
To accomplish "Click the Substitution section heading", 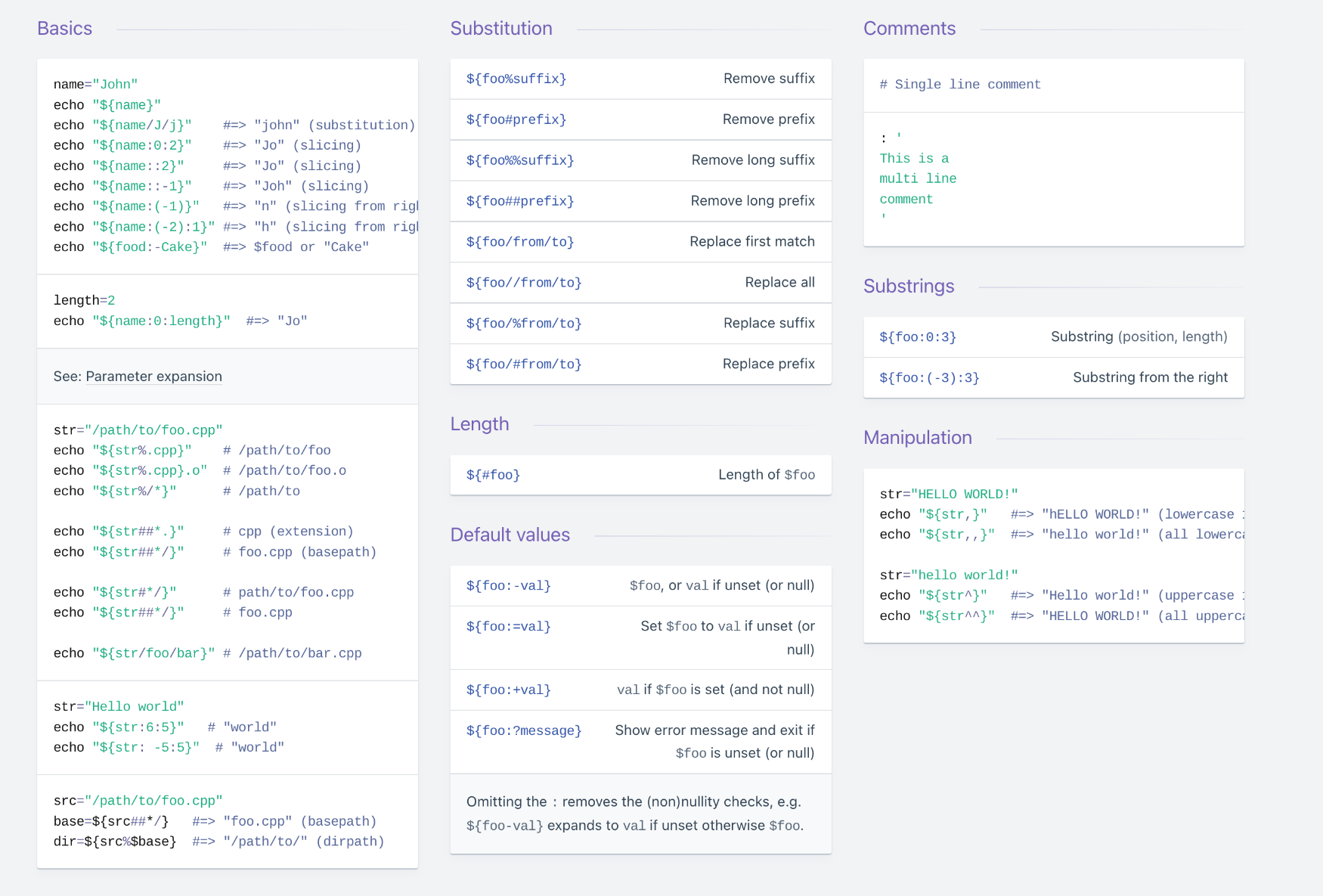I will tap(500, 29).
